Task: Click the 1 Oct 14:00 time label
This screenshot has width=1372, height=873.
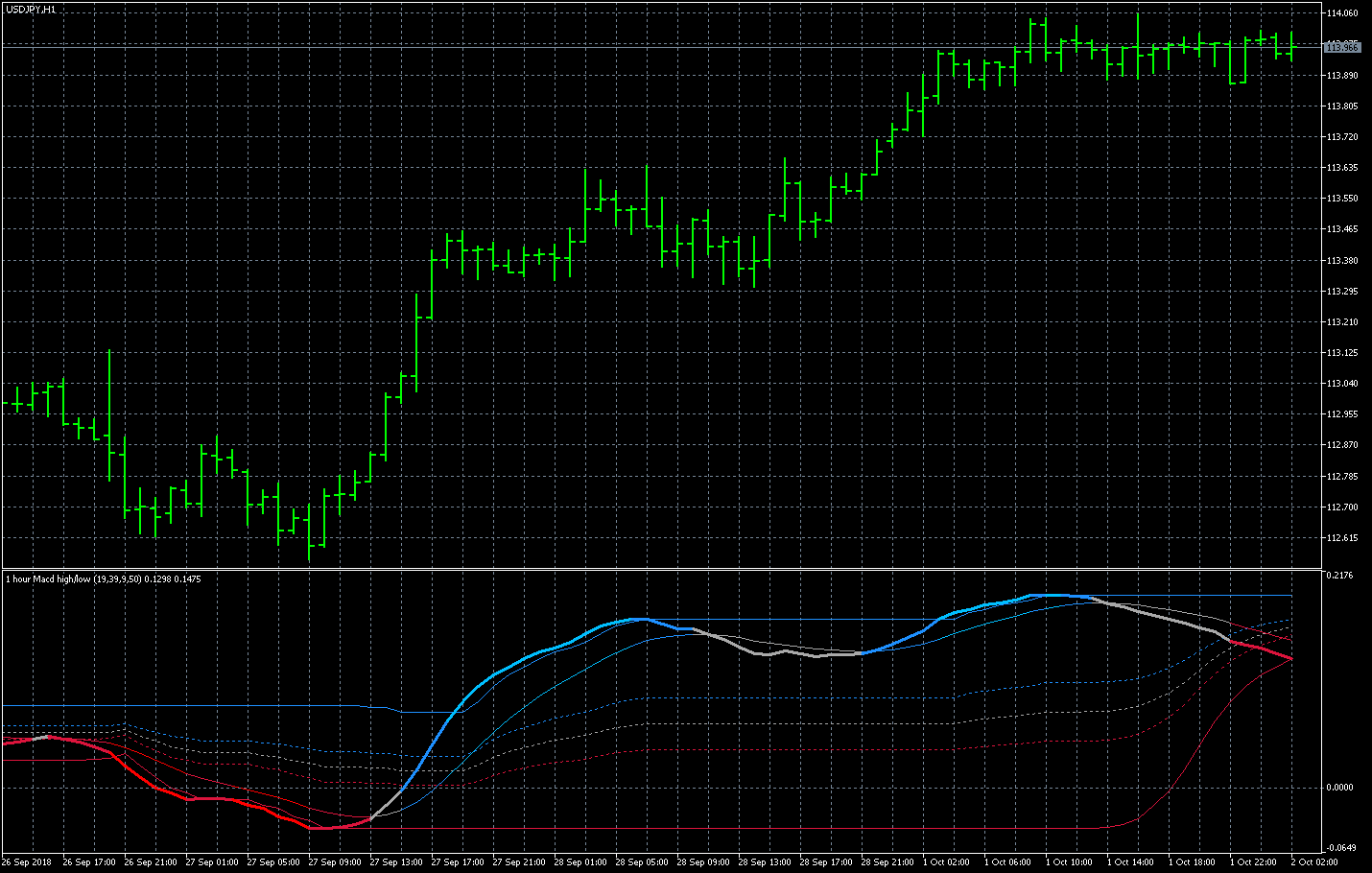Action: (1130, 862)
